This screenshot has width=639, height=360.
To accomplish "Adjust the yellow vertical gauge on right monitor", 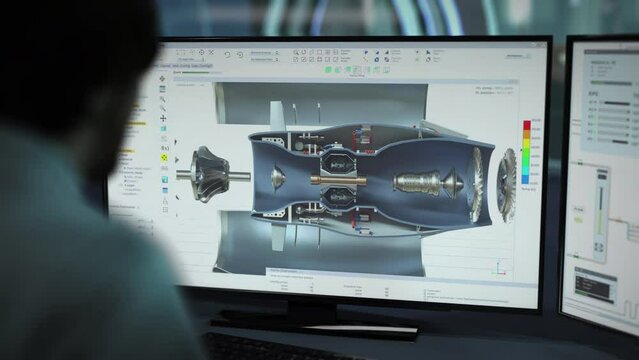I will (601, 211).
